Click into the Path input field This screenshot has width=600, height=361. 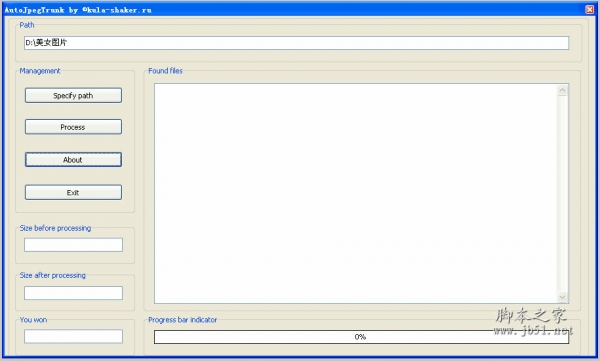tap(296, 43)
